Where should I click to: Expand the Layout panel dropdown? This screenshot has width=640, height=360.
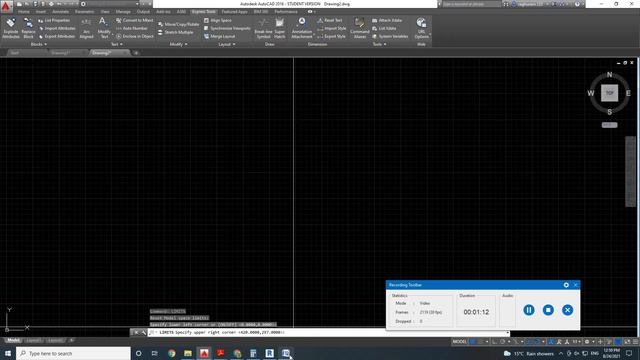227,44
